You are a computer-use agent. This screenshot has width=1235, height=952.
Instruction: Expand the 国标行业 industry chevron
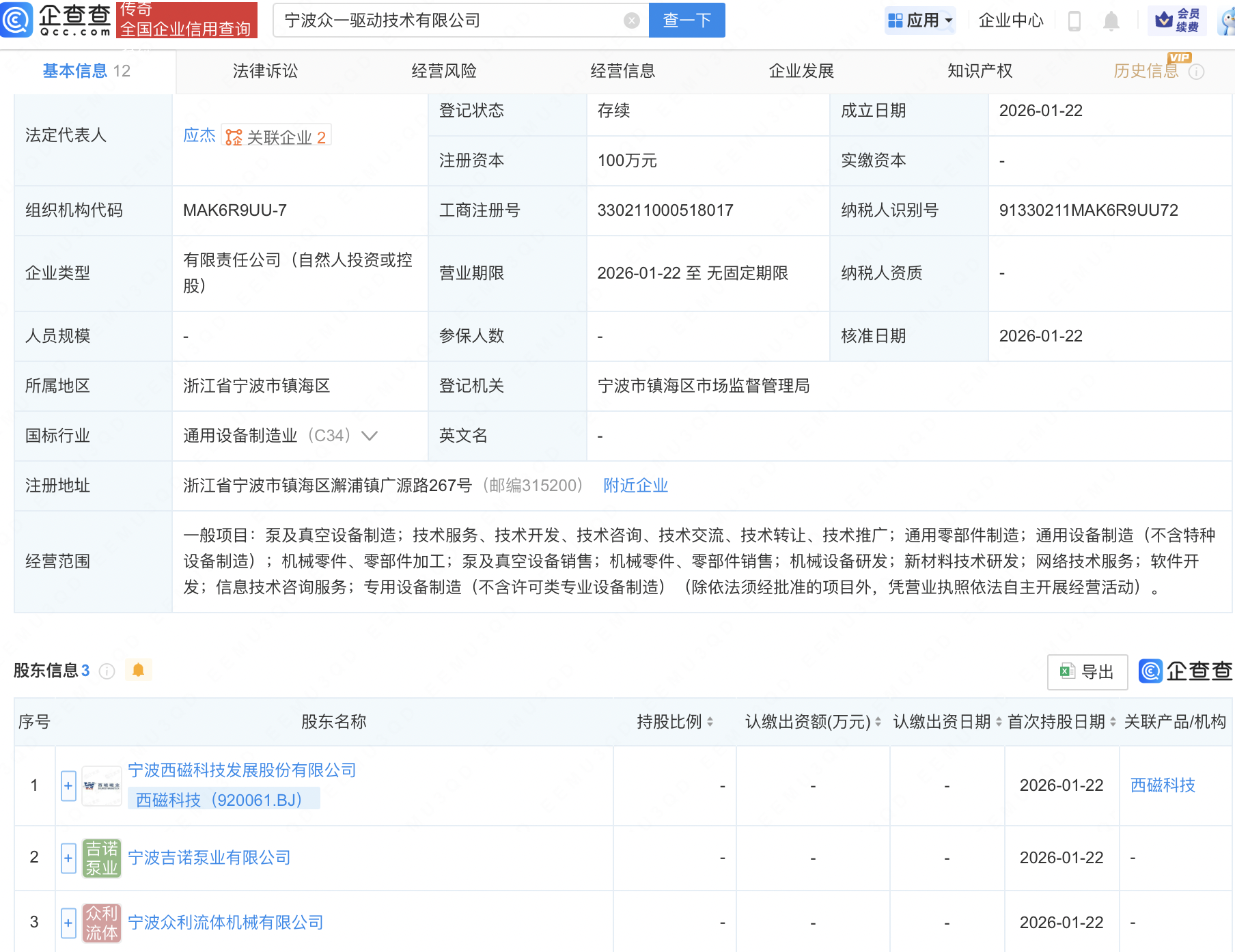[x=370, y=436]
